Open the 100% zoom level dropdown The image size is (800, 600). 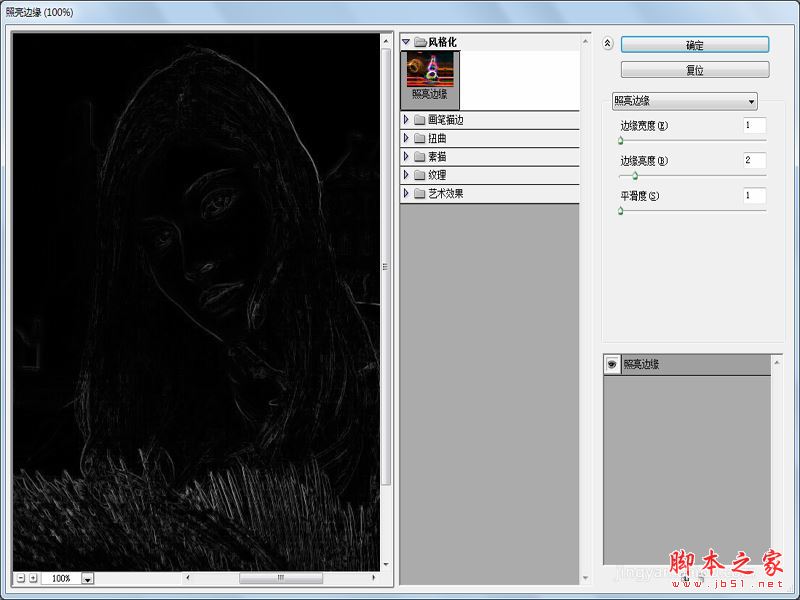87,578
